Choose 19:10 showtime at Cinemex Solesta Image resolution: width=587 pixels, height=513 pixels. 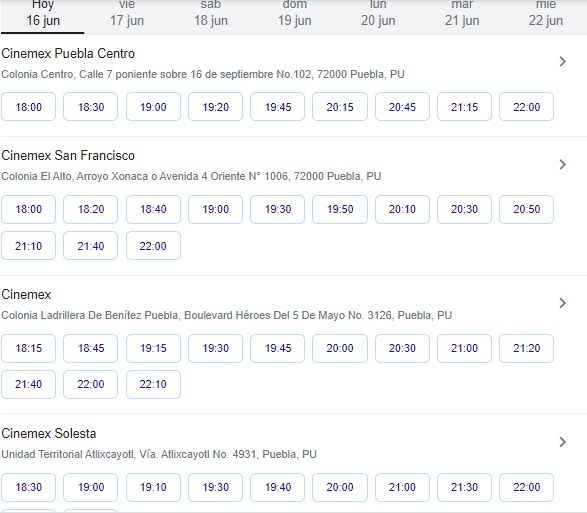click(153, 487)
